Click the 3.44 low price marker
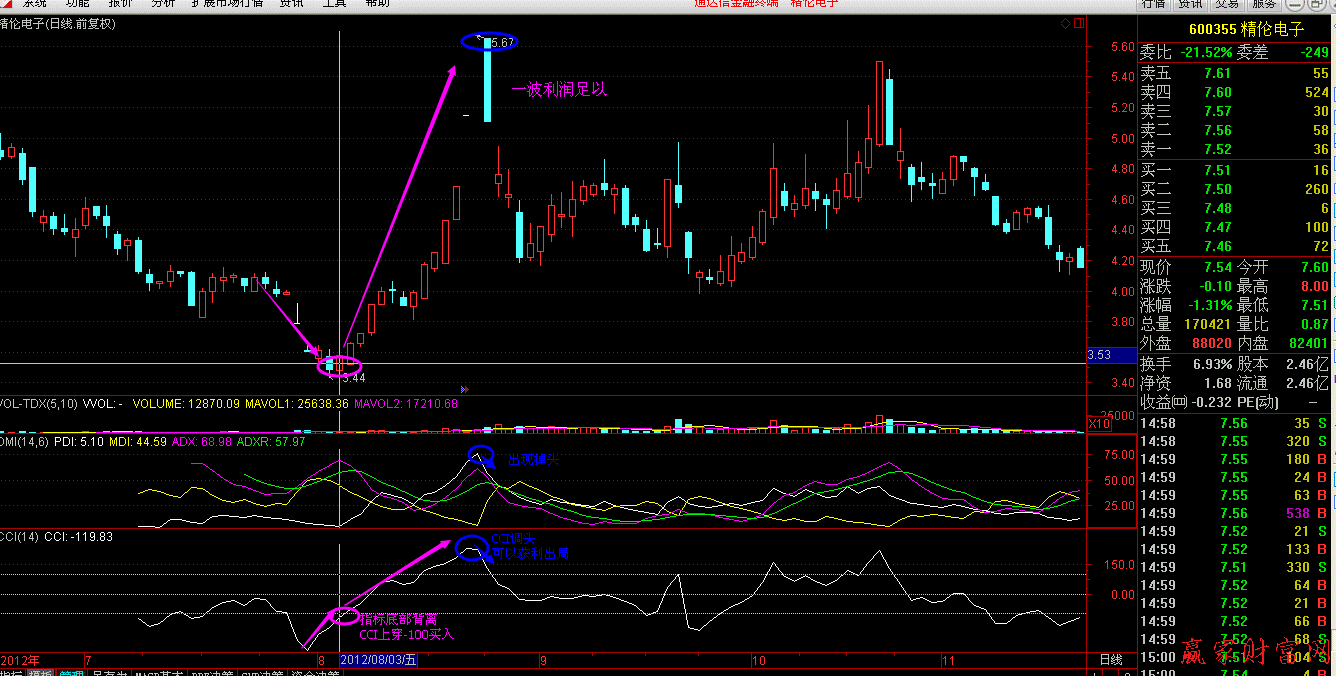The image size is (1336, 676). point(352,378)
